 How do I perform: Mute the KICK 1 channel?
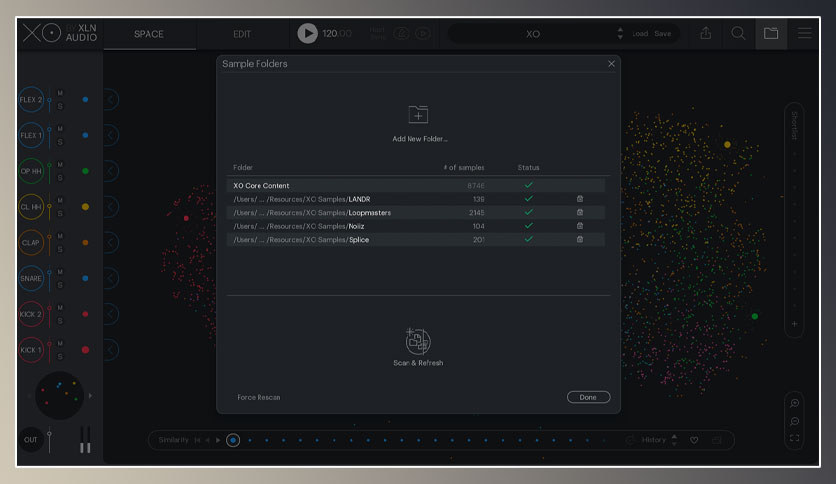[60, 343]
